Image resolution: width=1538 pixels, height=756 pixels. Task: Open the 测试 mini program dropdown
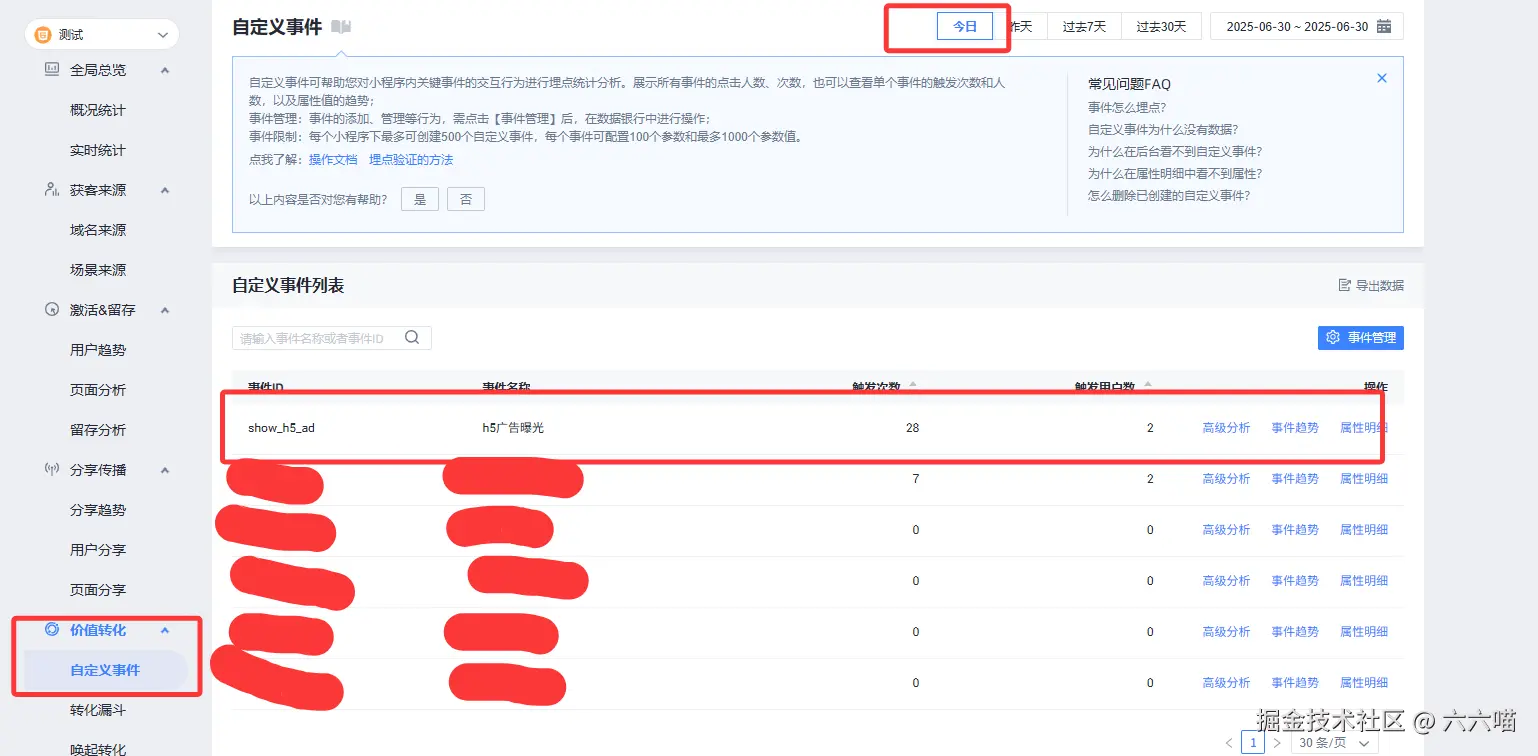(102, 35)
